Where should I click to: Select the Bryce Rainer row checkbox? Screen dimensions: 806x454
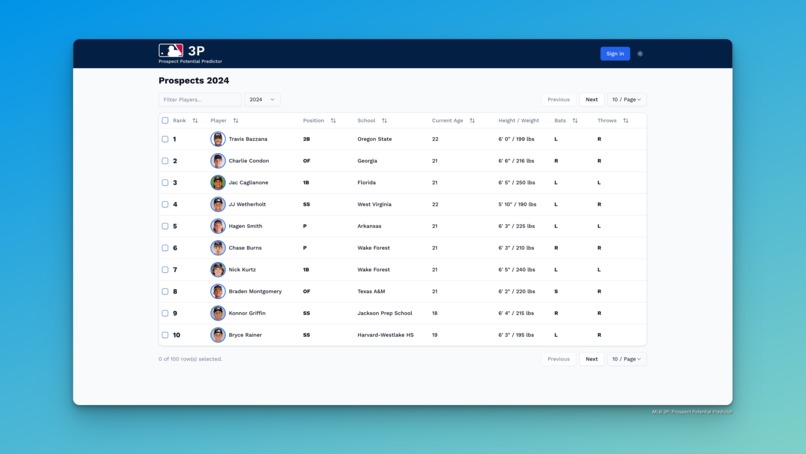coord(165,335)
